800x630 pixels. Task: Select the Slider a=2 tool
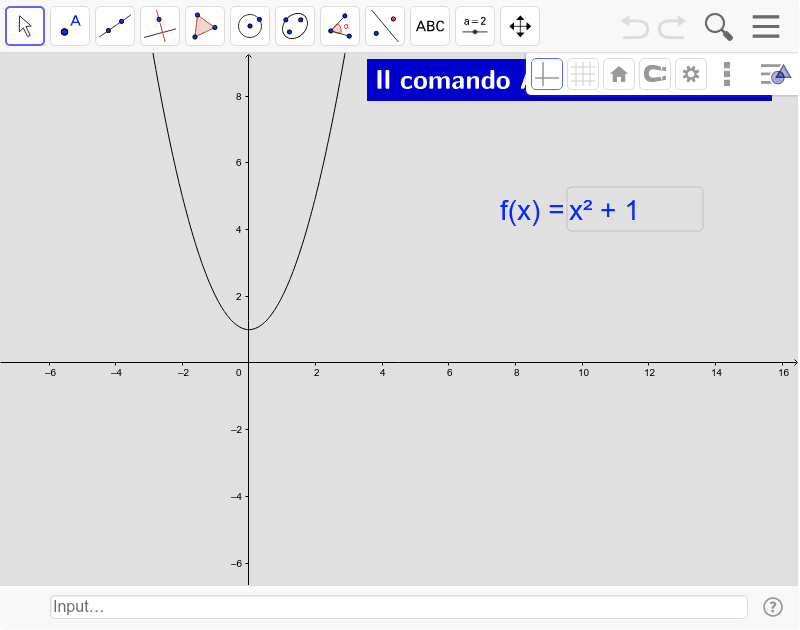point(475,26)
